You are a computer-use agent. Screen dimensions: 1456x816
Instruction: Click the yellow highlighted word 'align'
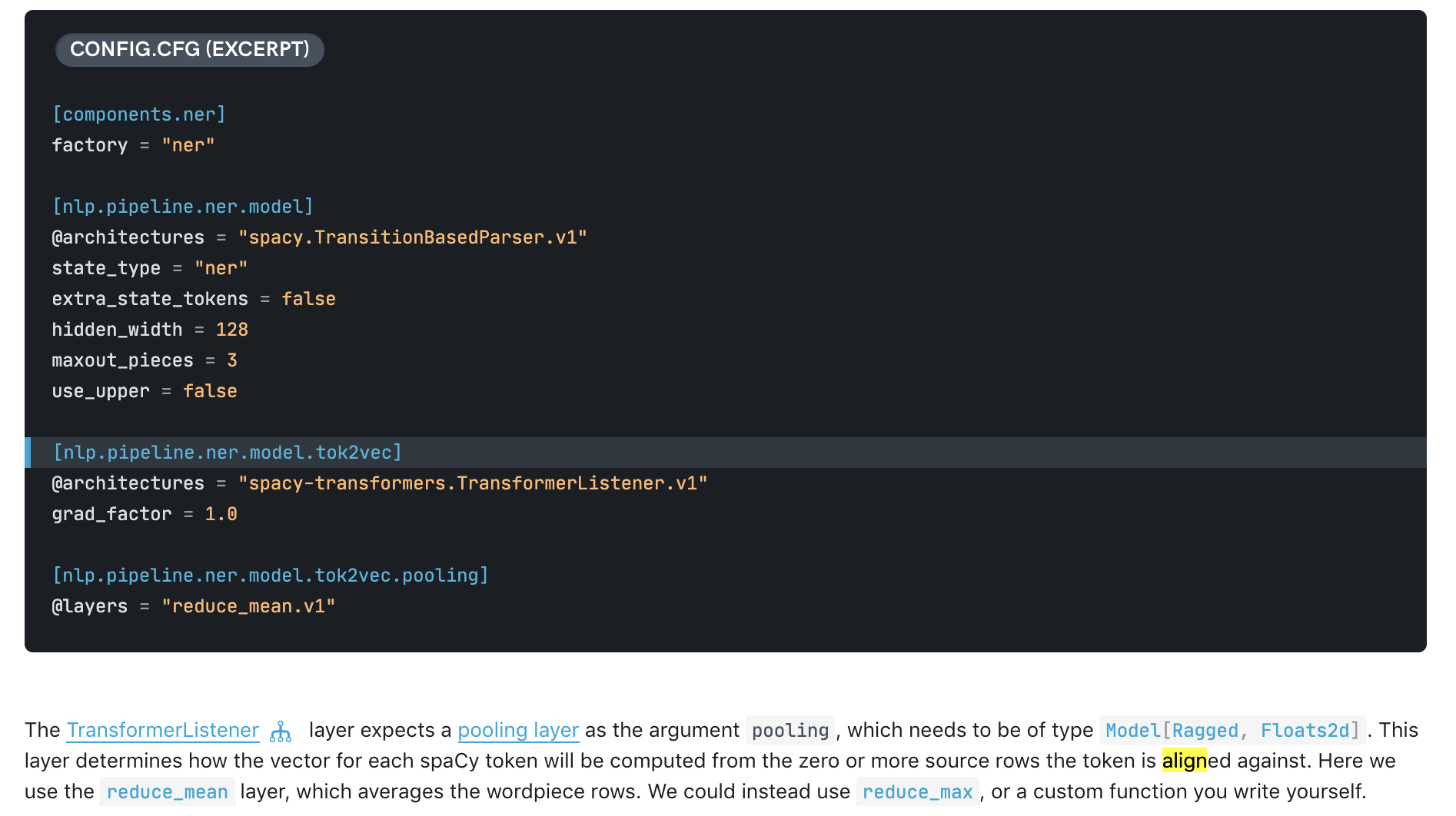pos(1184,761)
